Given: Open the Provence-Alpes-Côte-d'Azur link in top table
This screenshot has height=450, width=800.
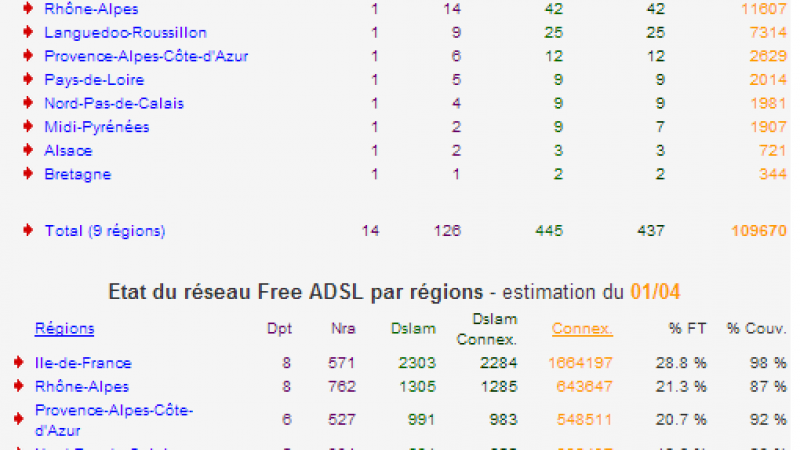Looking at the screenshot, I should point(146,56).
